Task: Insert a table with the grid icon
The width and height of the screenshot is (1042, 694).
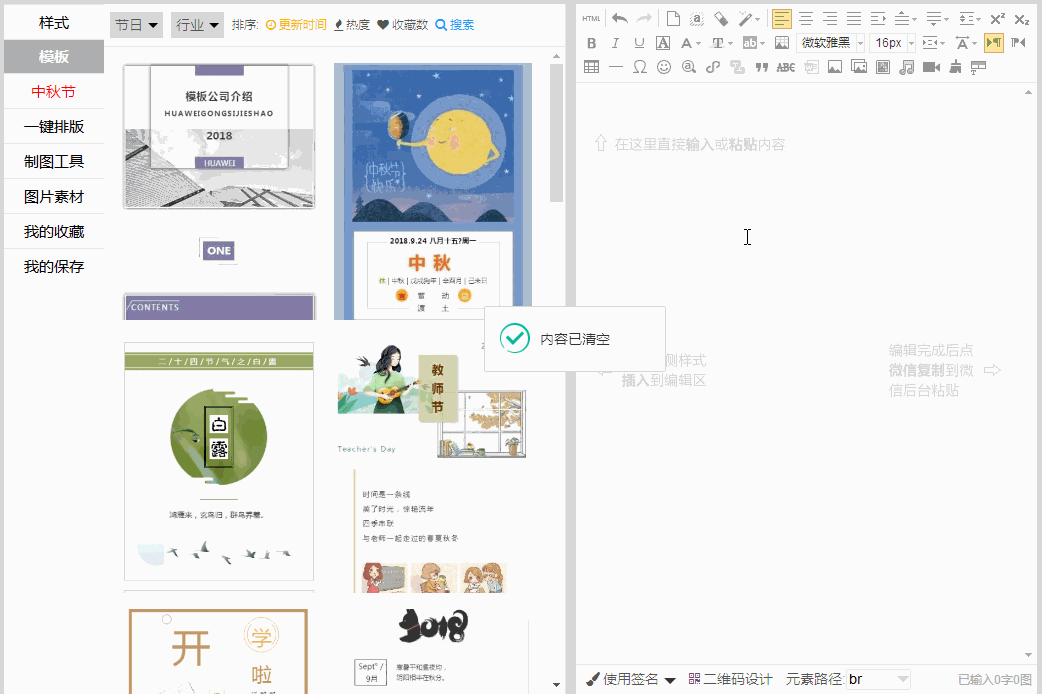Action: click(591, 67)
